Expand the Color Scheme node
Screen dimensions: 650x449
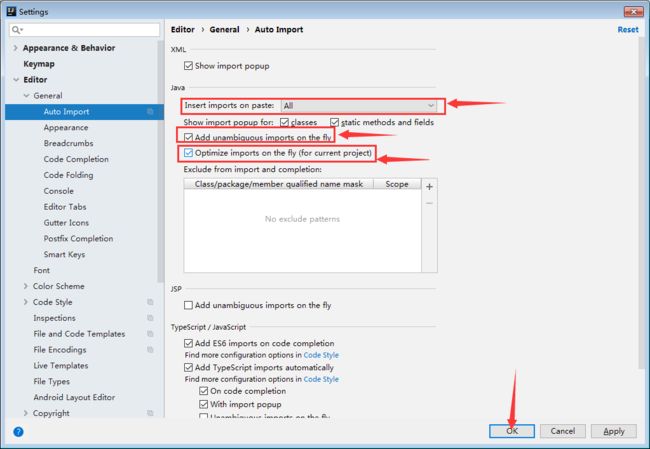point(26,286)
